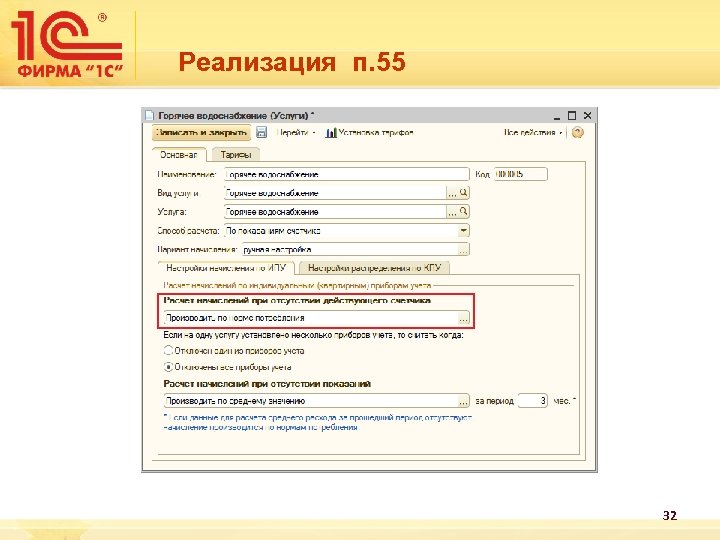Switch to the Тарифы tab
The width and height of the screenshot is (720, 540).
tap(236, 155)
